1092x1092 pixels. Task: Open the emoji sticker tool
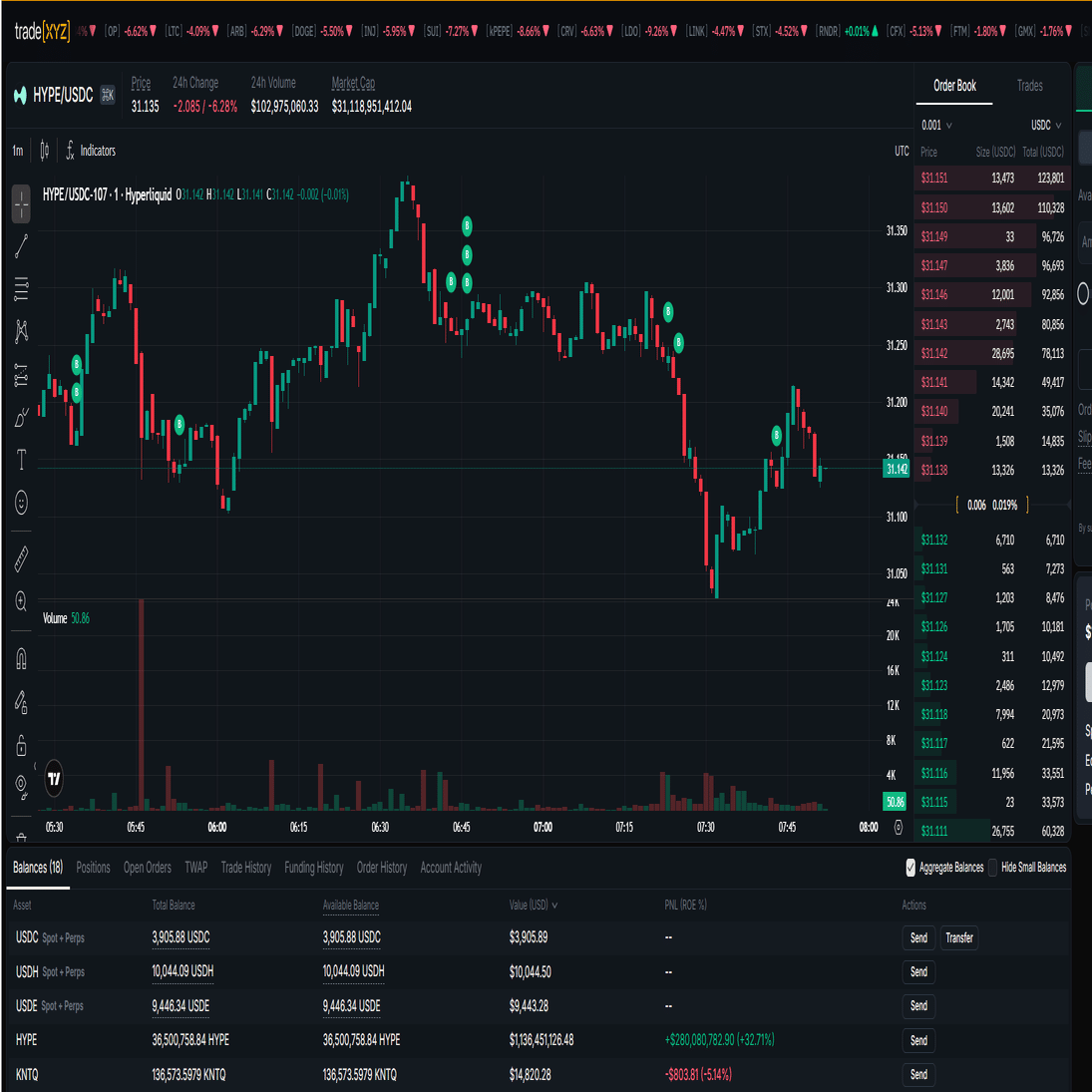coord(21,503)
